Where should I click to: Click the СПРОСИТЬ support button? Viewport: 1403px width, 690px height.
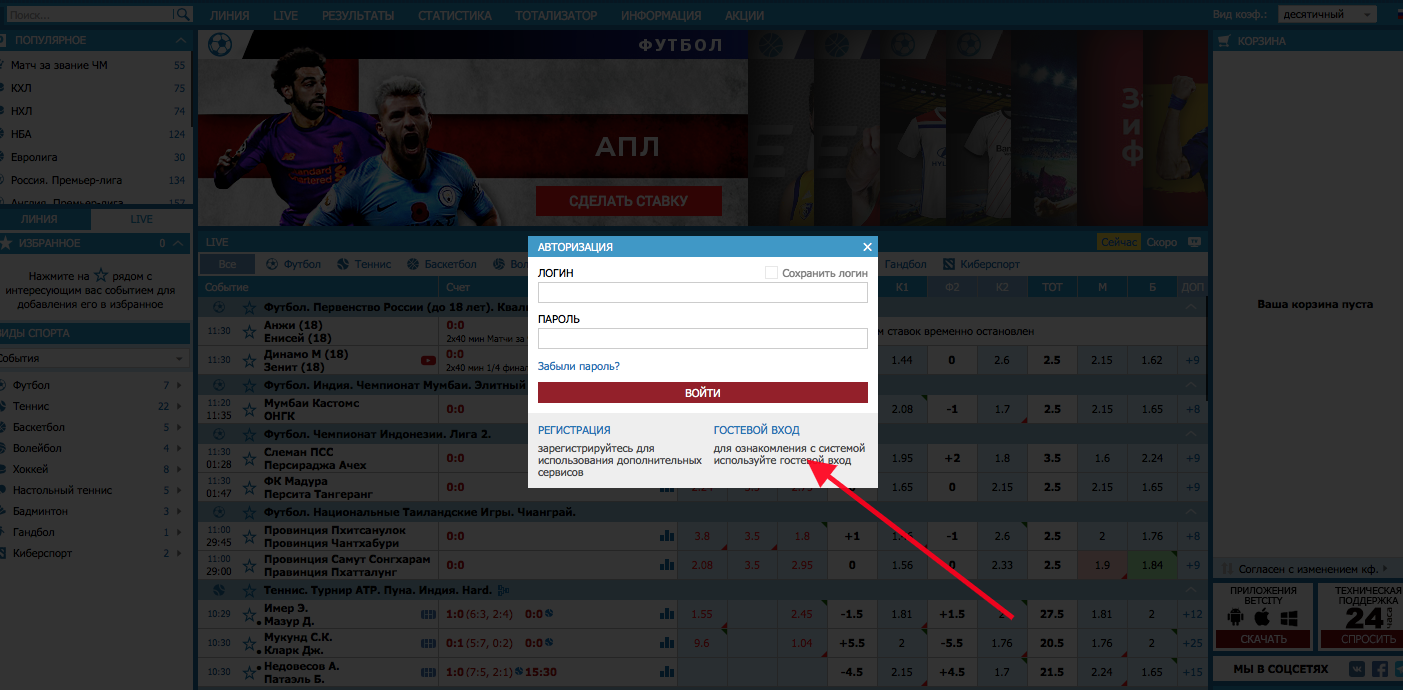(x=1362, y=639)
